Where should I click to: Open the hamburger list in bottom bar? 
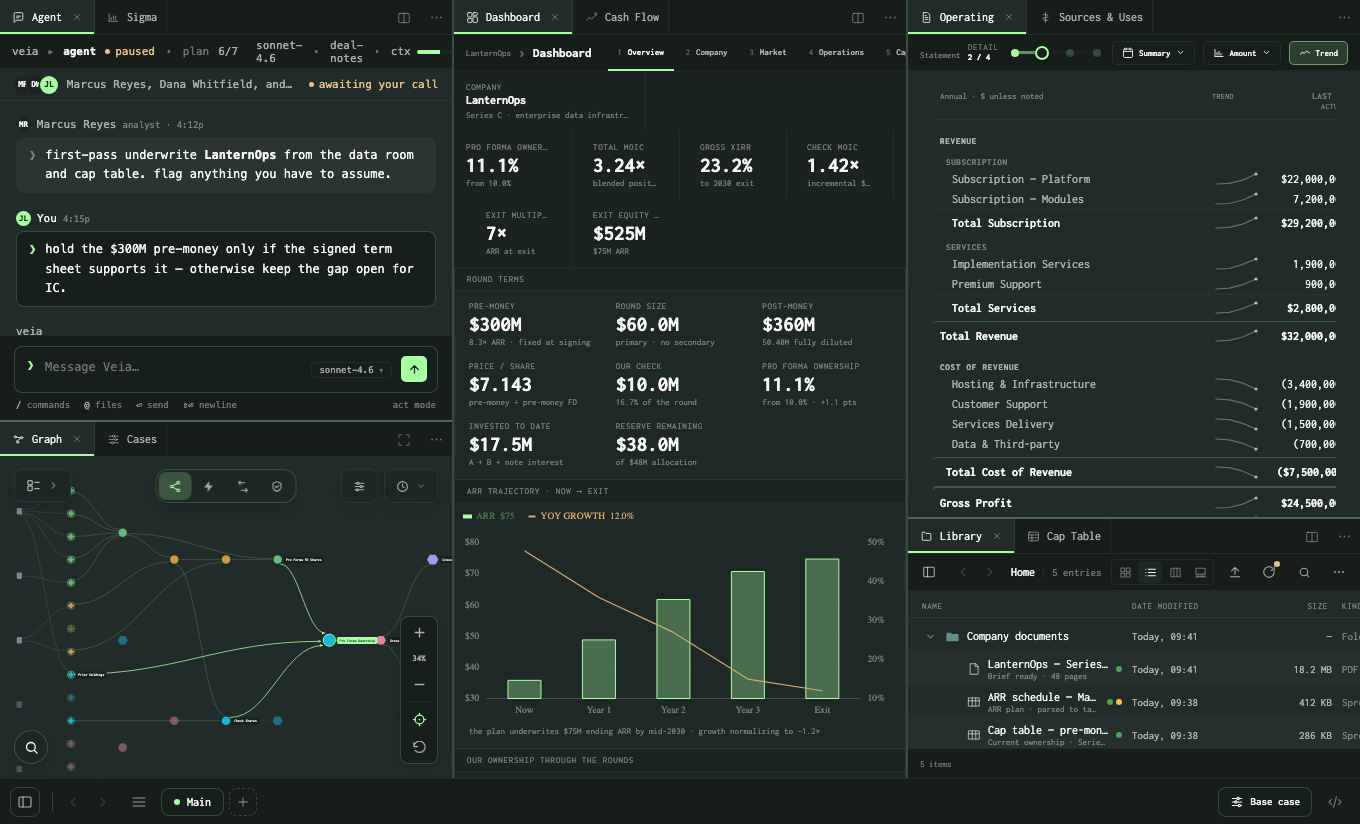[x=139, y=801]
